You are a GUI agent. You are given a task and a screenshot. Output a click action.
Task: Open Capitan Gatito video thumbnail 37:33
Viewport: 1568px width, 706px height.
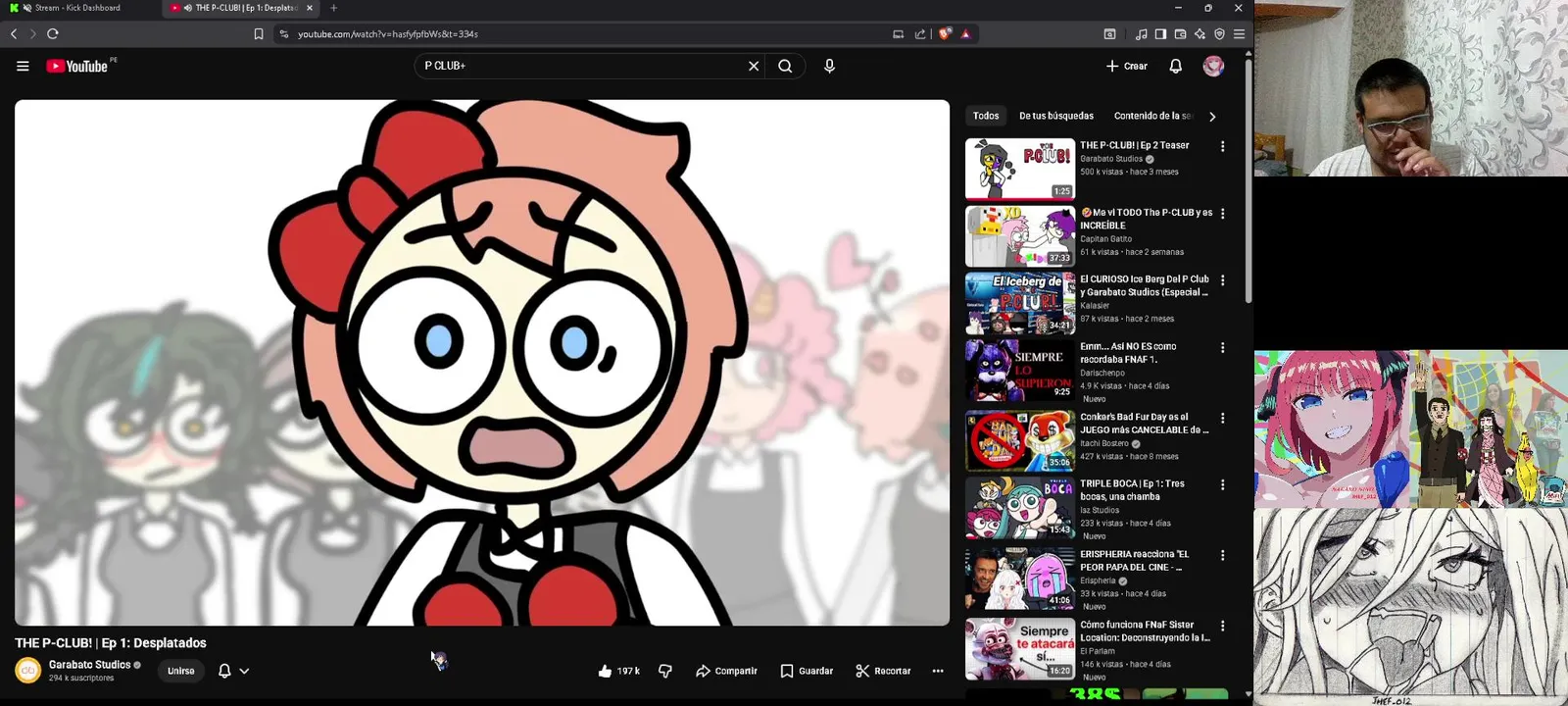point(1020,236)
